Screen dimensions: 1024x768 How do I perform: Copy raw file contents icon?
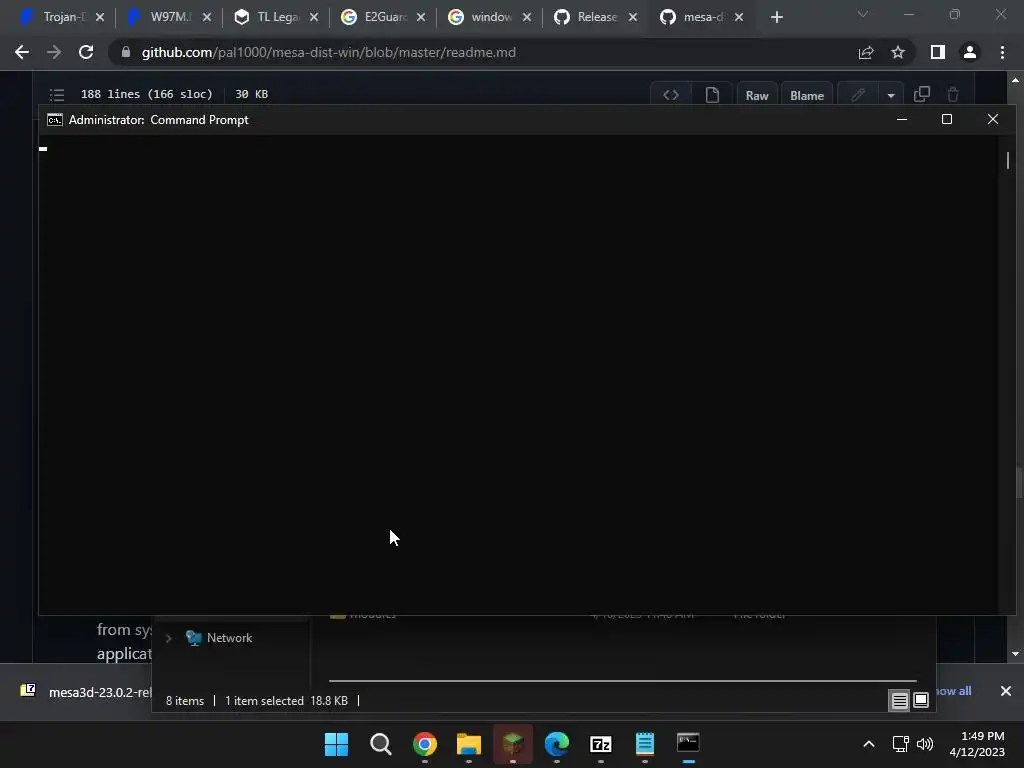(x=921, y=95)
